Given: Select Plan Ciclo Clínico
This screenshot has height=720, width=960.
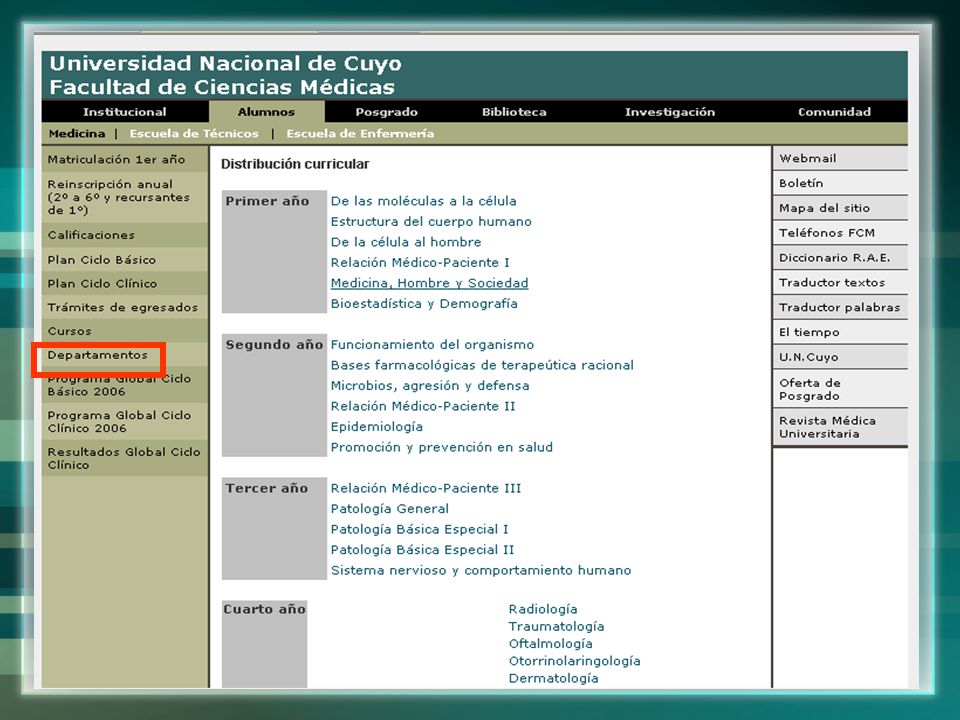Looking at the screenshot, I should pyautogui.click(x=125, y=283).
